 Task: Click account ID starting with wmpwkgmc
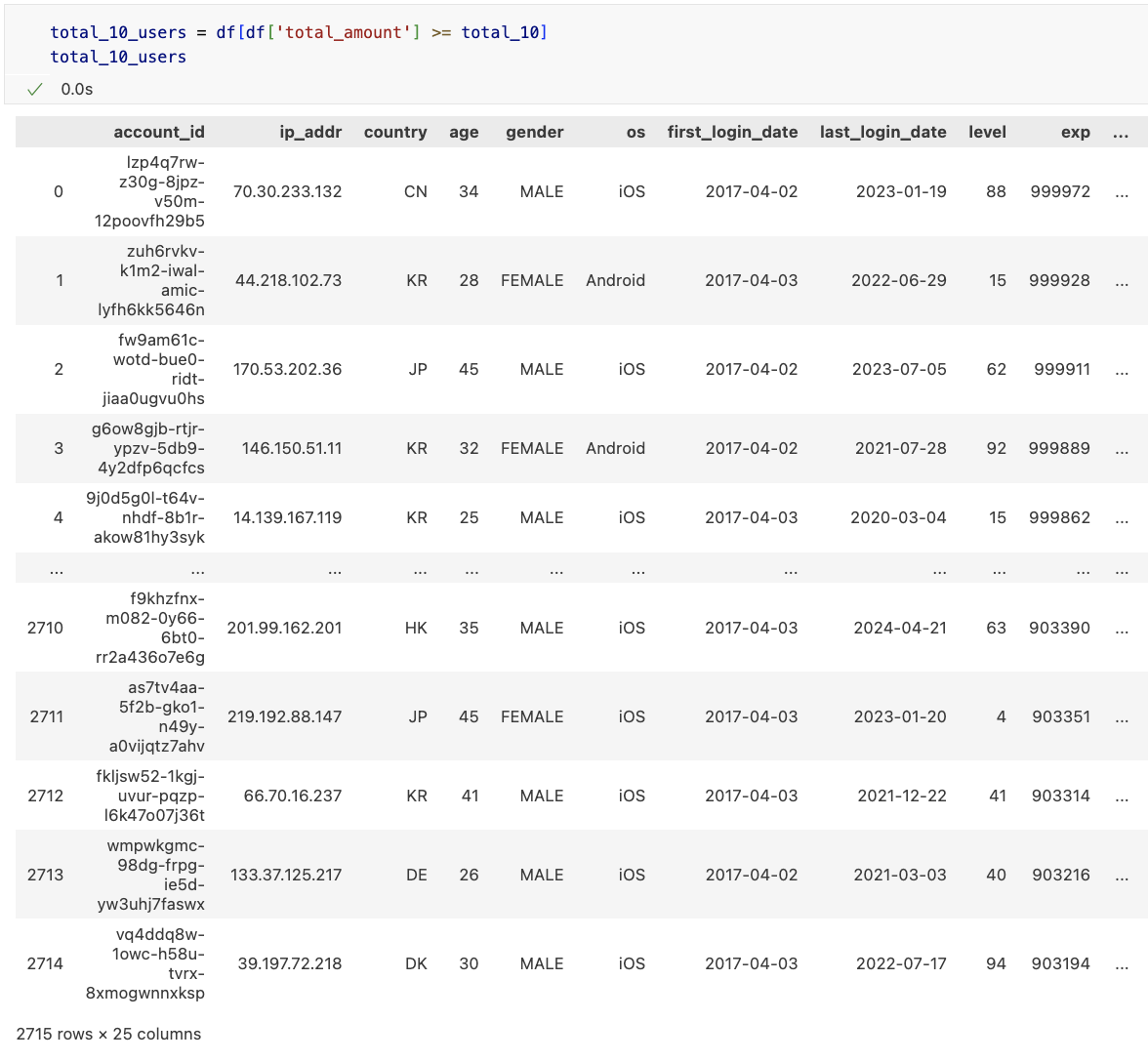(x=150, y=875)
